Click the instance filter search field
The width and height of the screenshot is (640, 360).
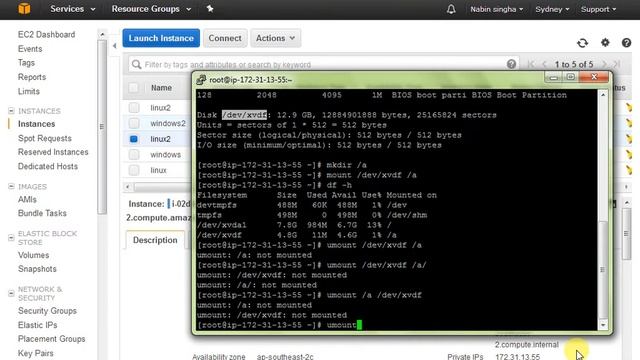point(323,64)
